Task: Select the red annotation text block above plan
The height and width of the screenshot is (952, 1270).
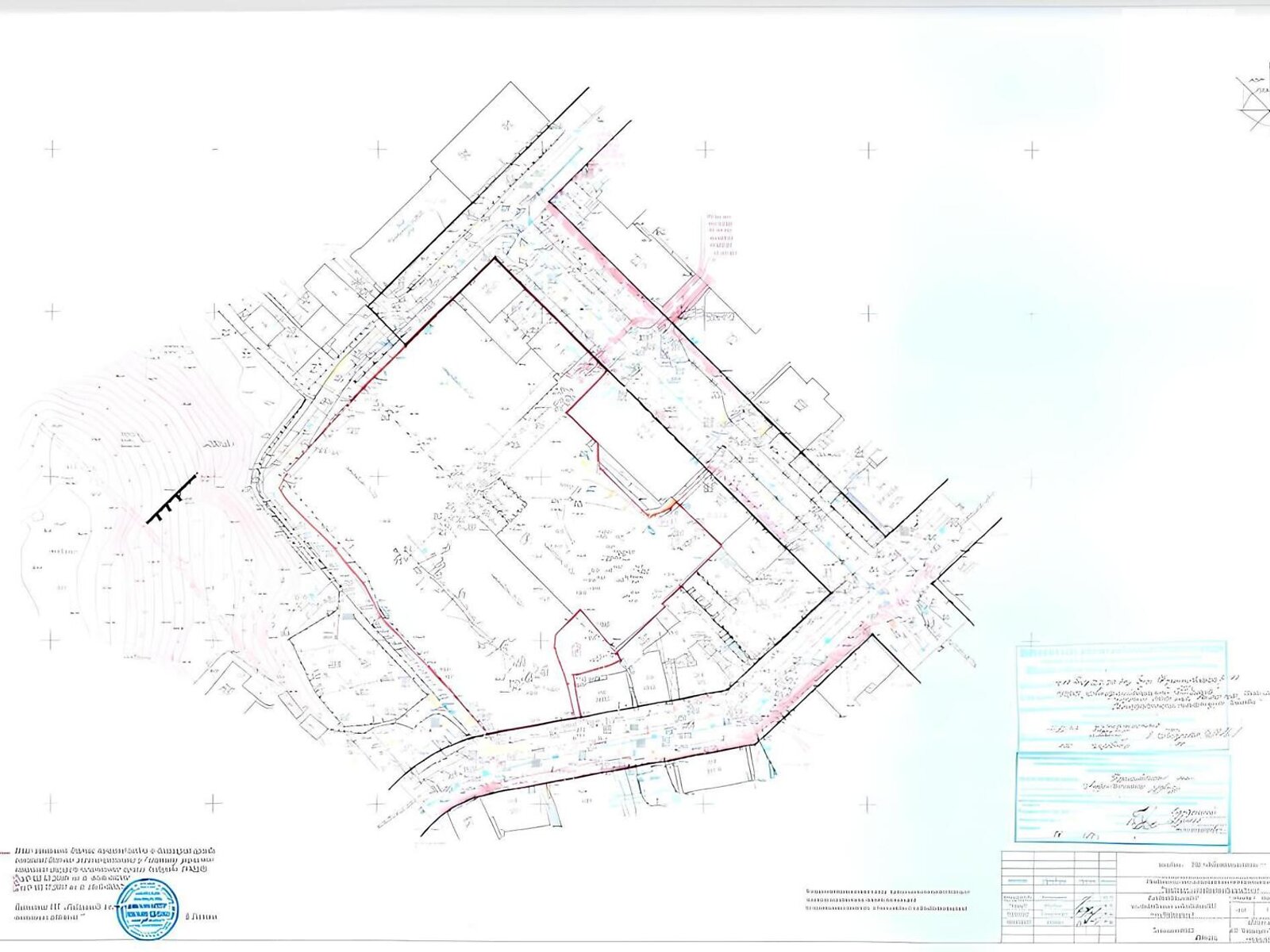Action: click(x=719, y=235)
